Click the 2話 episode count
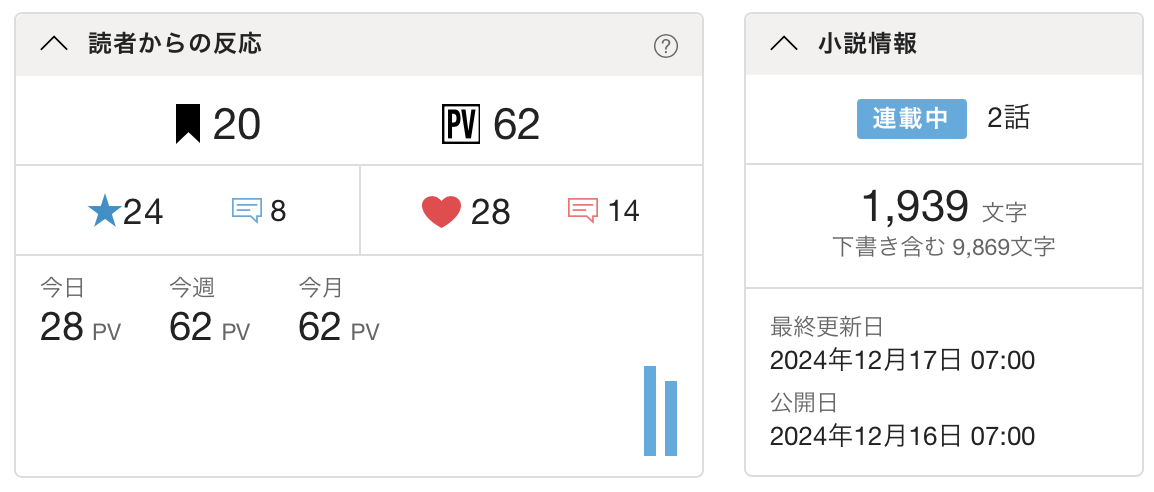 click(x=1008, y=119)
